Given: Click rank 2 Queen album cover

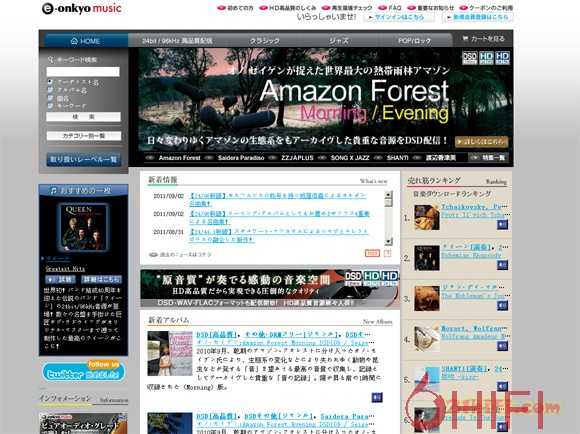Looking at the screenshot, I should [x=427, y=258].
